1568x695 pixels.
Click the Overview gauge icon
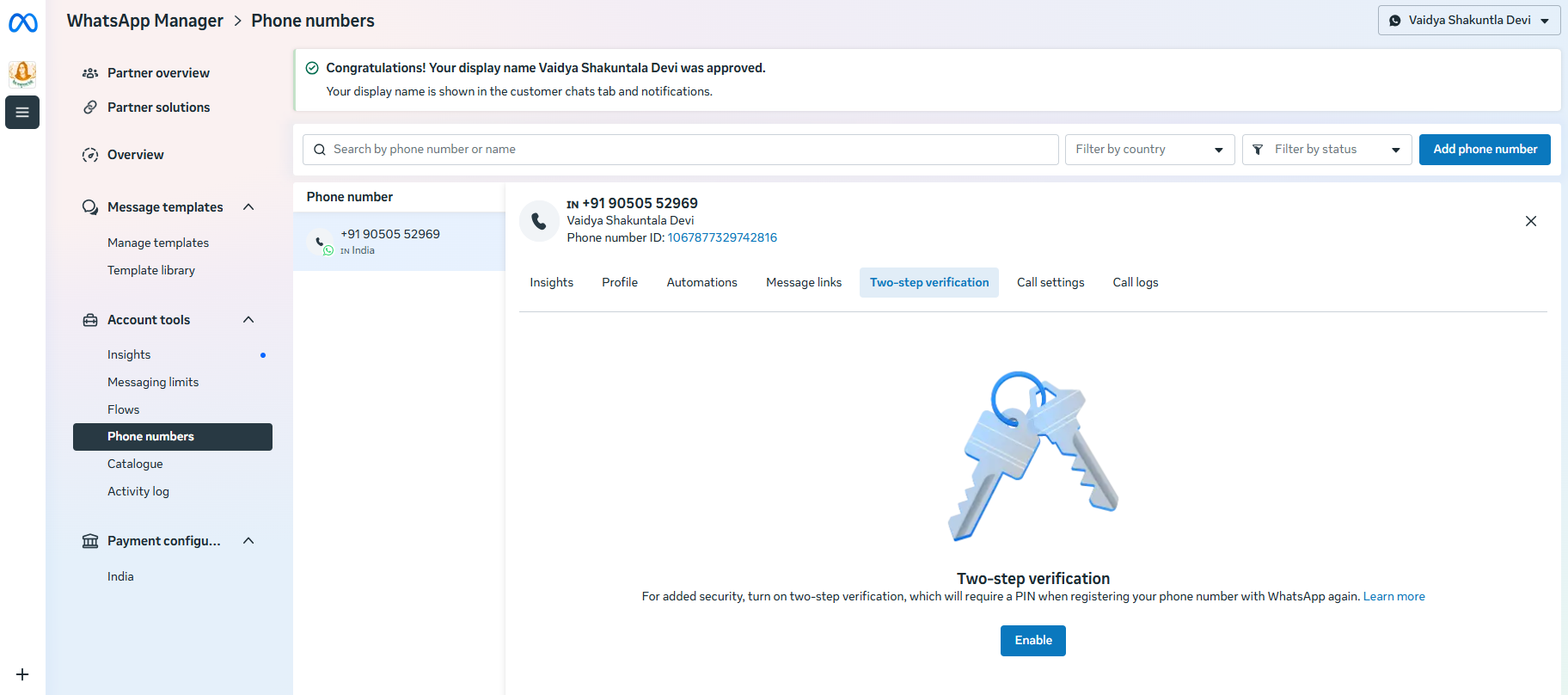point(90,155)
